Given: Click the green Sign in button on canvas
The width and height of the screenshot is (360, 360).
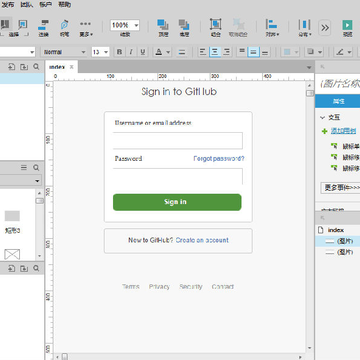Looking at the screenshot, I should coord(177,202).
